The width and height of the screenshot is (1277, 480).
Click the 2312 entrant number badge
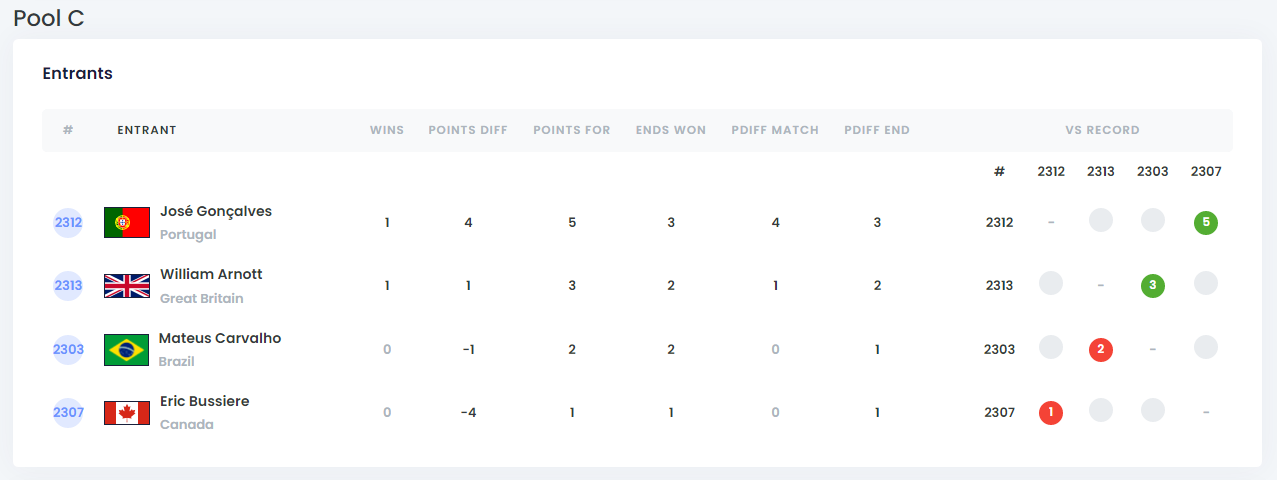coord(68,222)
